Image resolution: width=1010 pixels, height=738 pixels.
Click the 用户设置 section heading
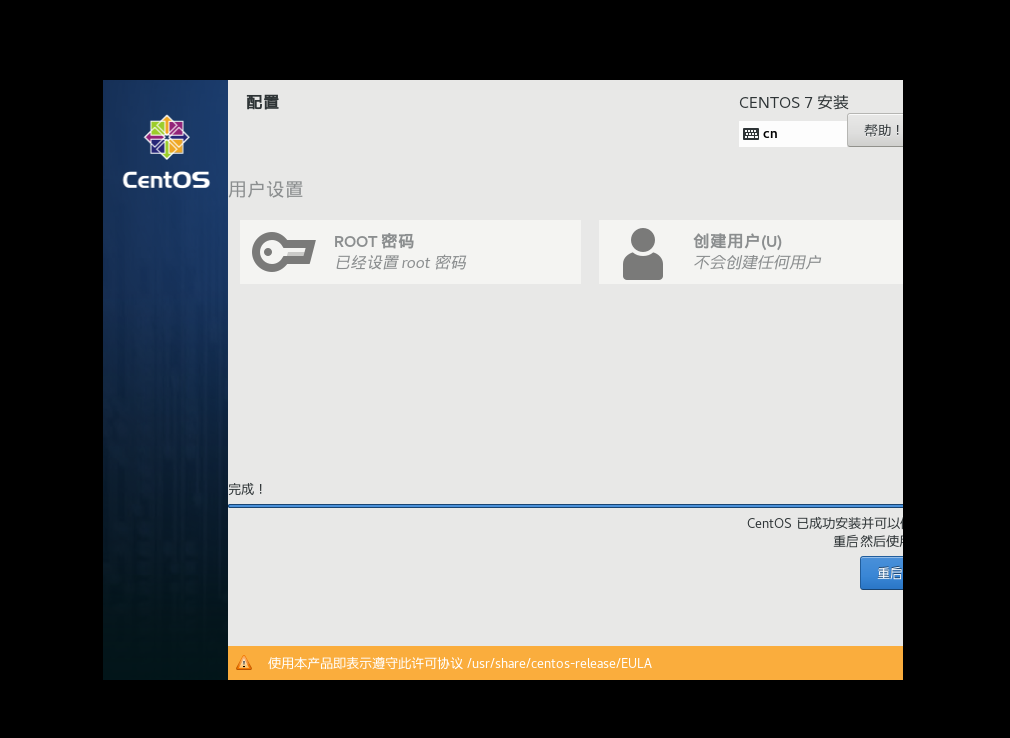266,189
